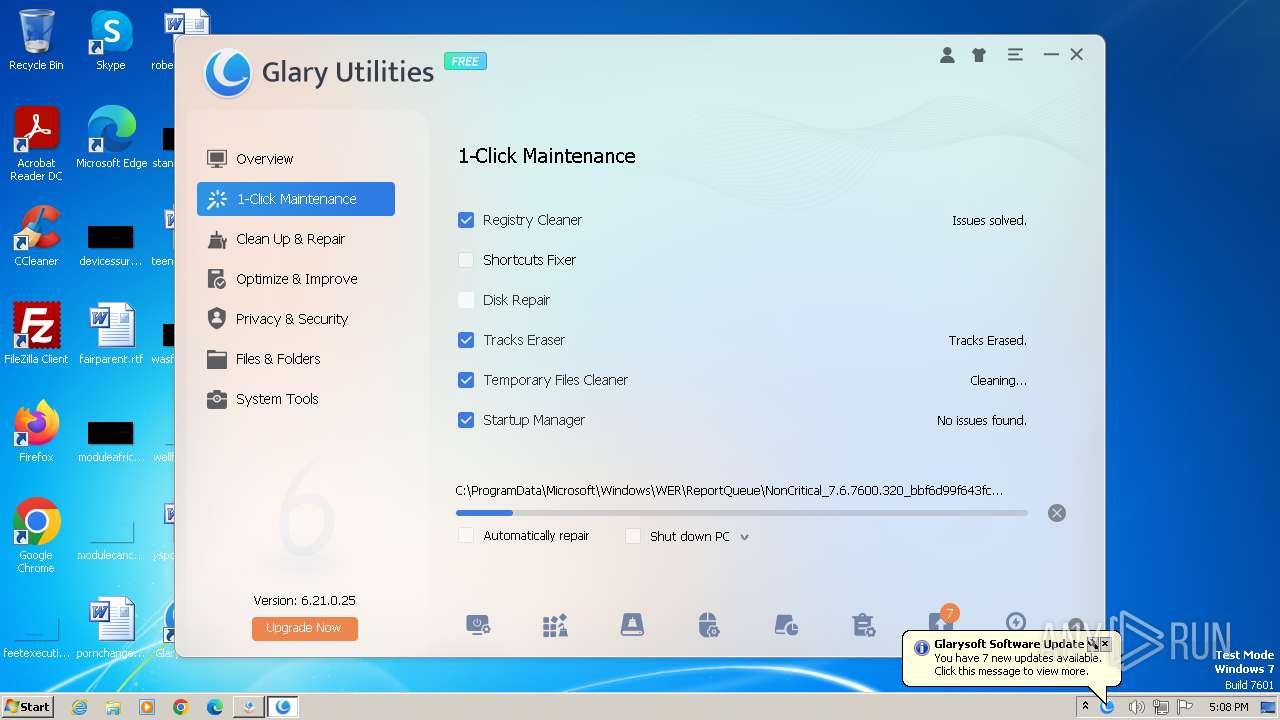This screenshot has height=720, width=1280.
Task: Click the File Explorer taskbar icon
Action: (x=113, y=707)
